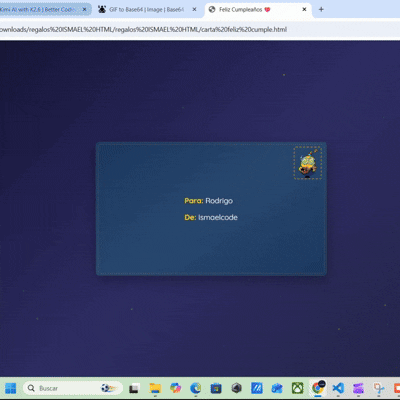Close the Kimi AI tab

(85, 9)
